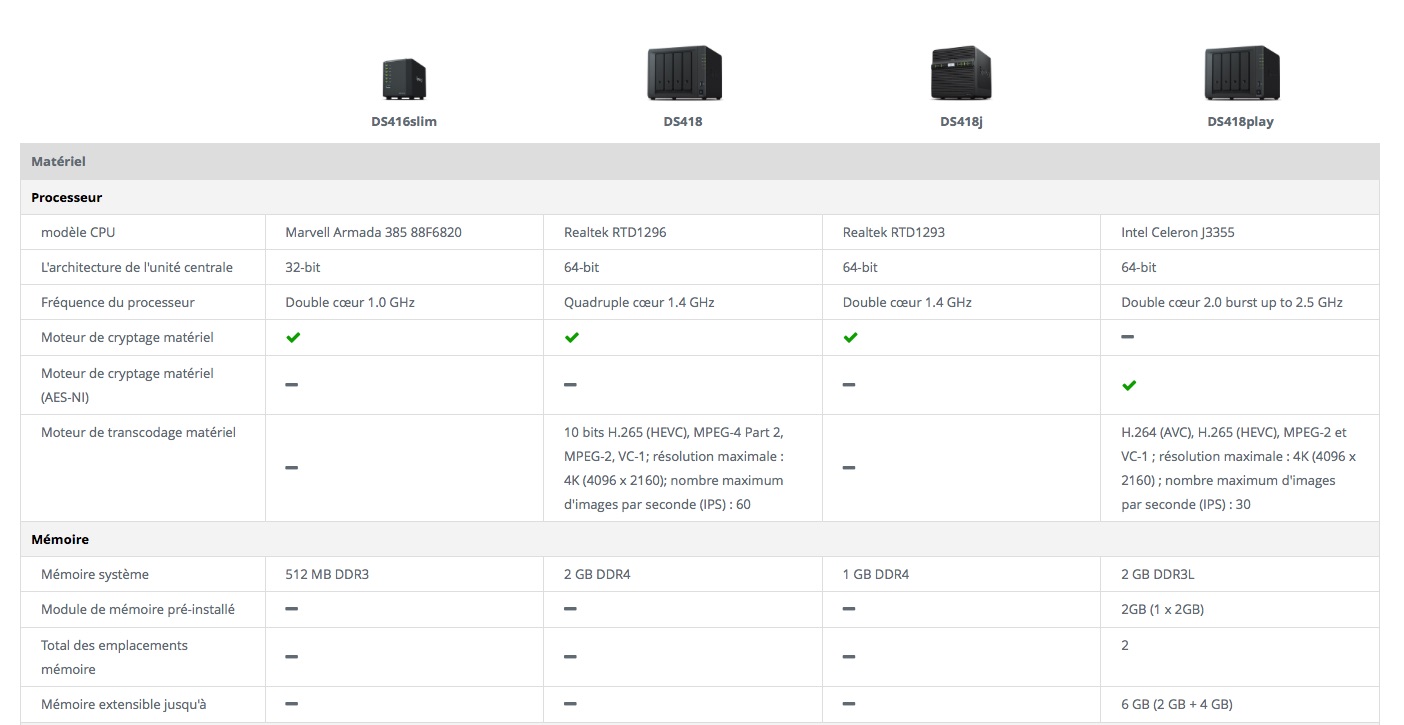Click expandable memory dash for DS416slim
The image size is (1404, 725).
[292, 704]
